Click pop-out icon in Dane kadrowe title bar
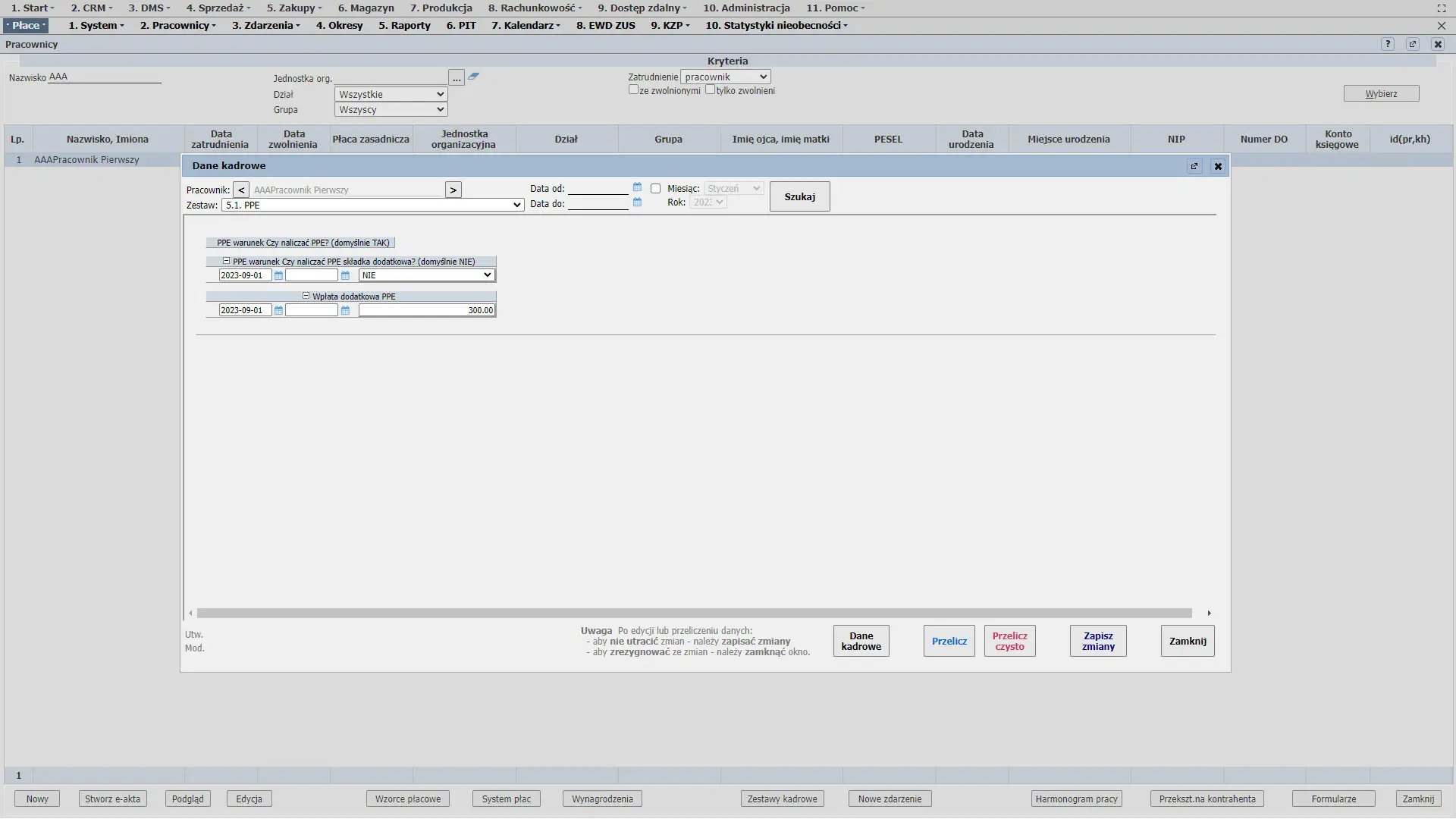 click(1194, 166)
